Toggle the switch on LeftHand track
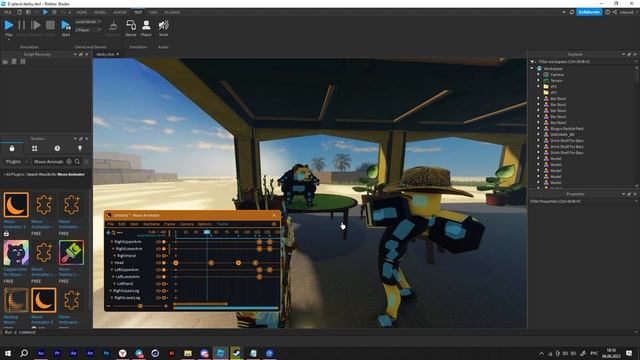The image size is (640, 360). [x=164, y=284]
